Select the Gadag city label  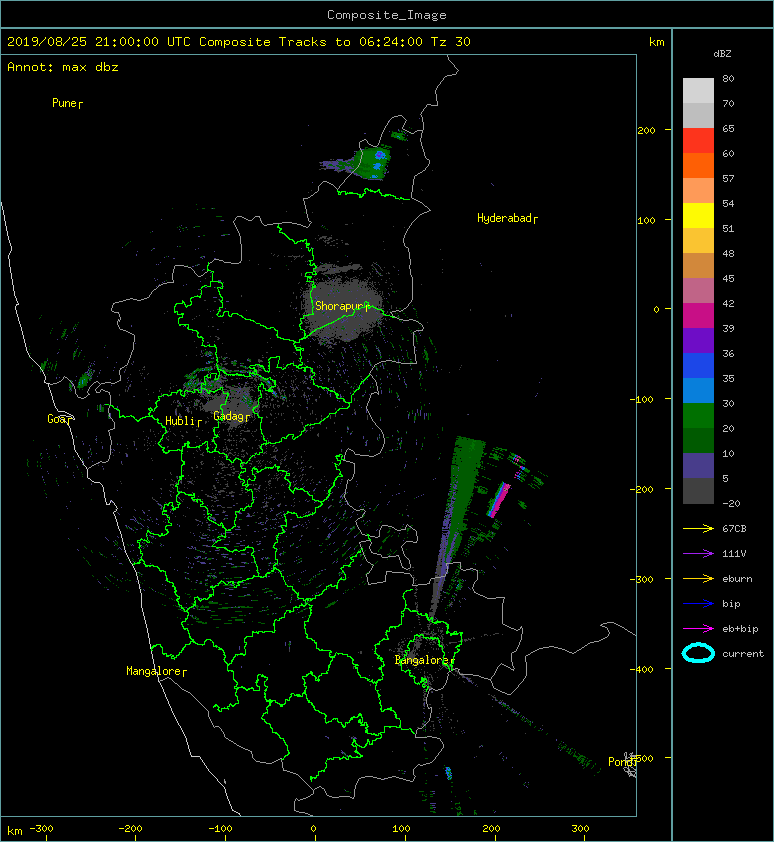pyautogui.click(x=229, y=416)
